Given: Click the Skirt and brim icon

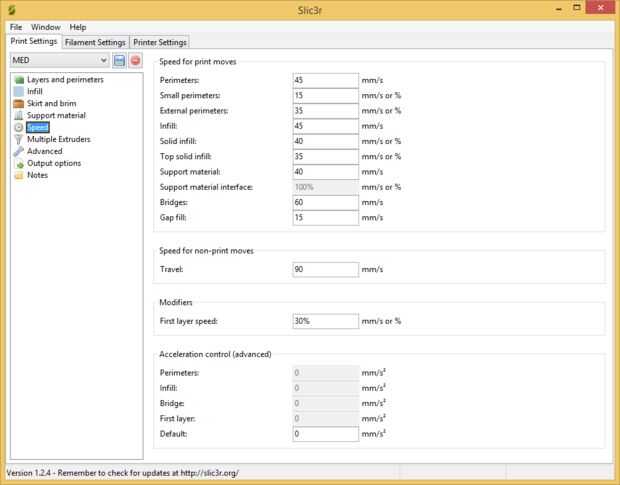Looking at the screenshot, I should click(19, 104).
